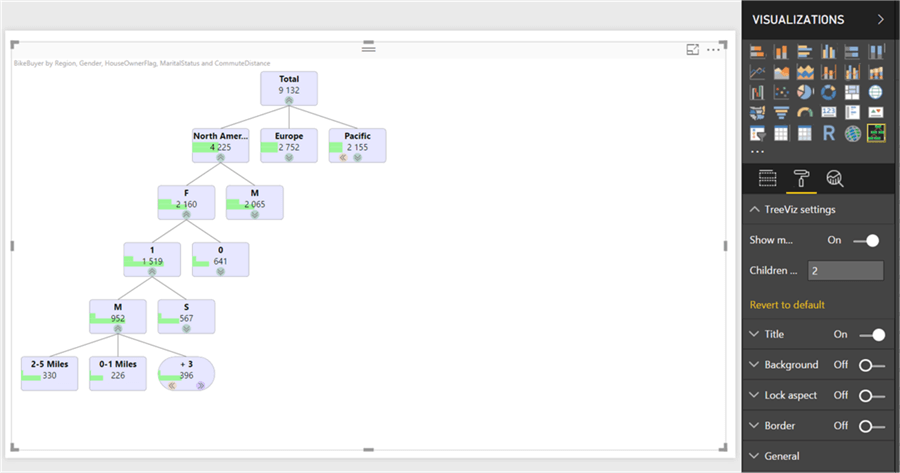900x473 pixels.
Task: Expand the Lock aspect section chevron
Action: 754,395
